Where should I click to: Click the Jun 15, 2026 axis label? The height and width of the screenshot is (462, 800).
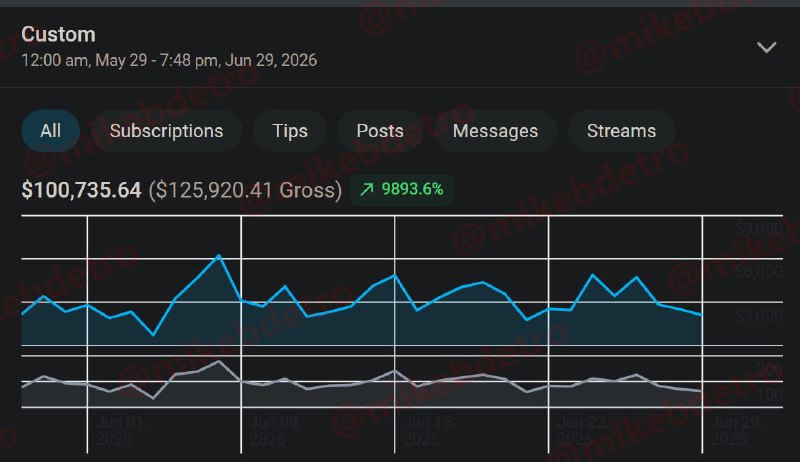(x=429, y=431)
